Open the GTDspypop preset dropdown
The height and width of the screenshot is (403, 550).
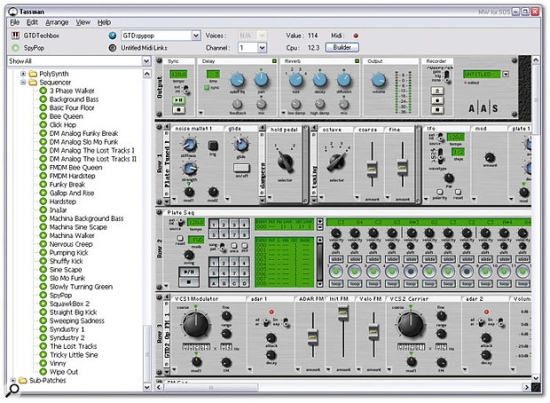point(196,35)
